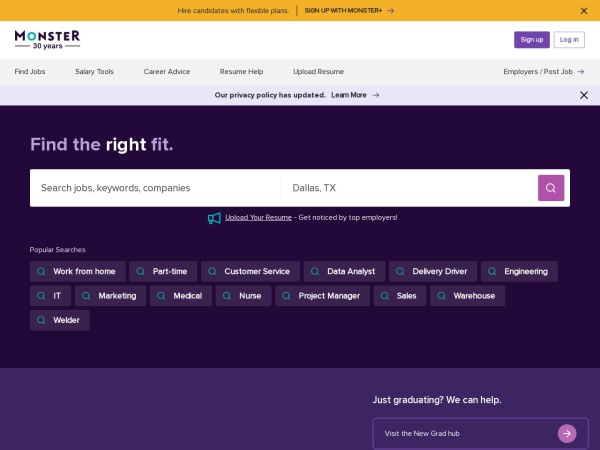Focus the job keywords search field
The height and width of the screenshot is (450, 600).
[155, 188]
